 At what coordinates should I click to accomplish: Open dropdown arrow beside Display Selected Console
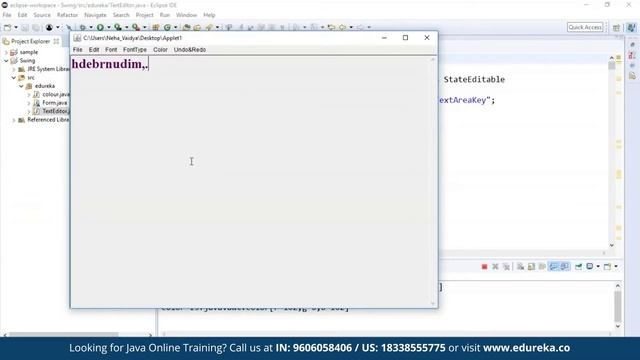click(x=598, y=267)
